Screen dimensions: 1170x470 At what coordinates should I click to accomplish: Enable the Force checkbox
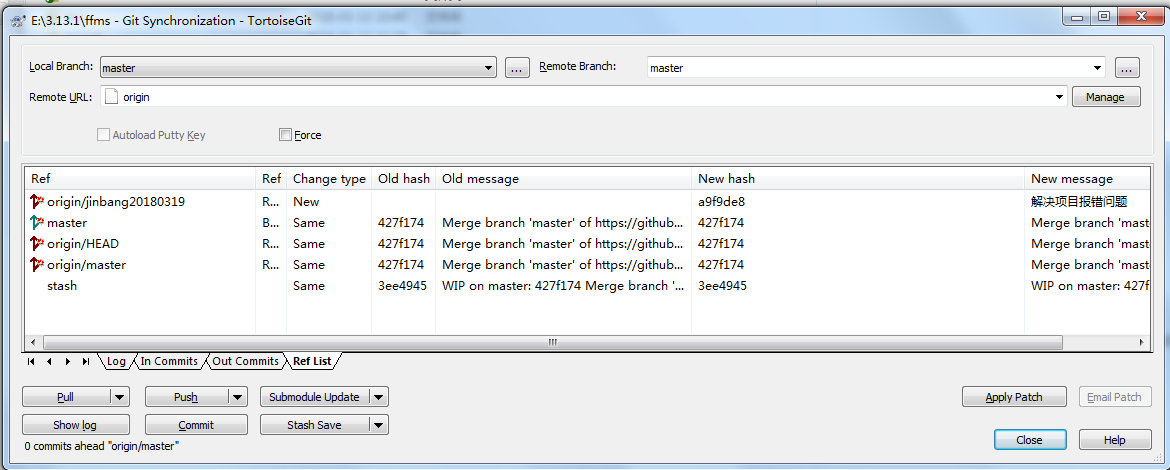pos(284,135)
